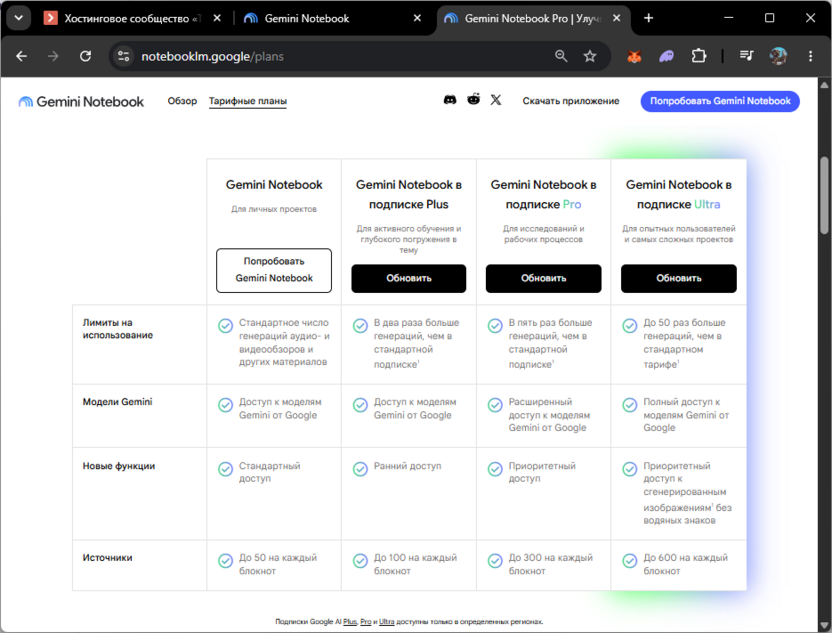Image resolution: width=832 pixels, height=633 pixels.
Task: Click the Для личных проектов subtitle
Action: point(274,209)
